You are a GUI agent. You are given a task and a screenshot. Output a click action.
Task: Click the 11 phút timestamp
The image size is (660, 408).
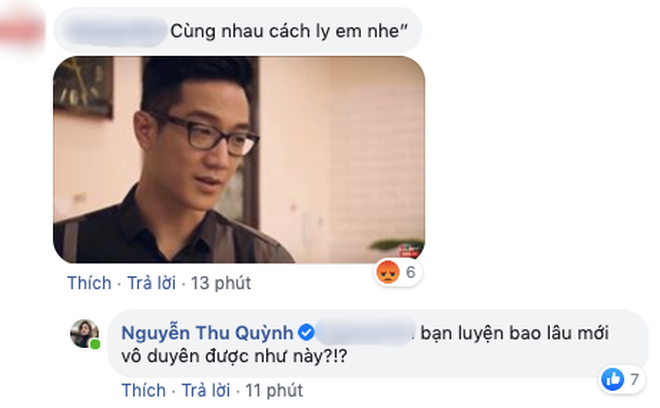pos(274,390)
